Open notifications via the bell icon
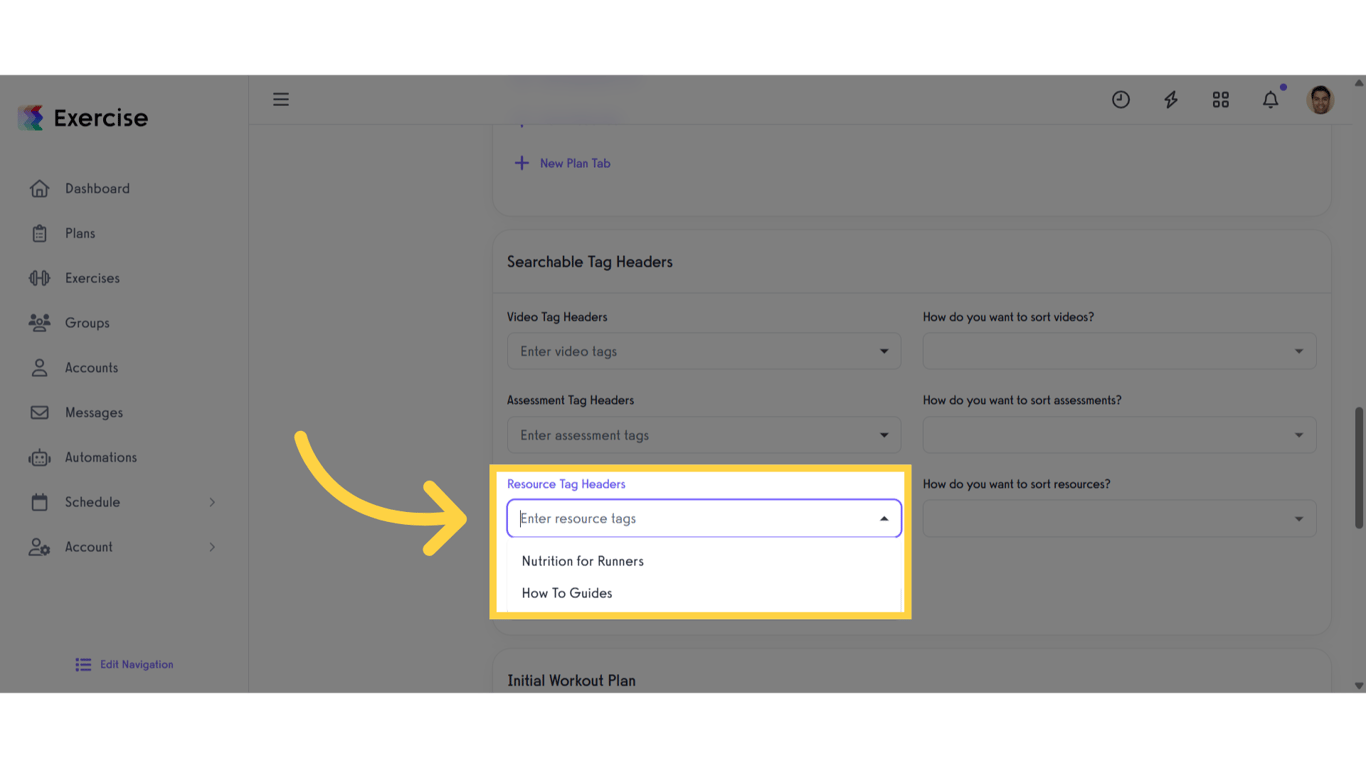The height and width of the screenshot is (768, 1366). [1270, 99]
